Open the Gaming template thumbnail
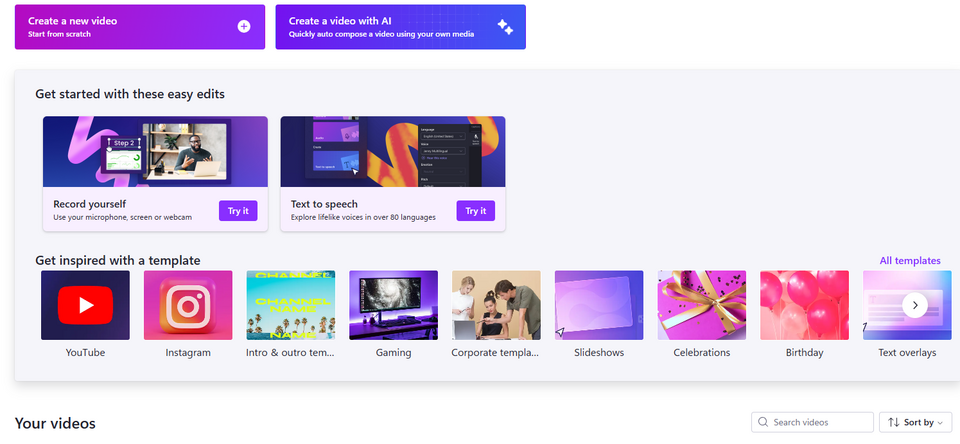The width and height of the screenshot is (960, 444). 393,305
